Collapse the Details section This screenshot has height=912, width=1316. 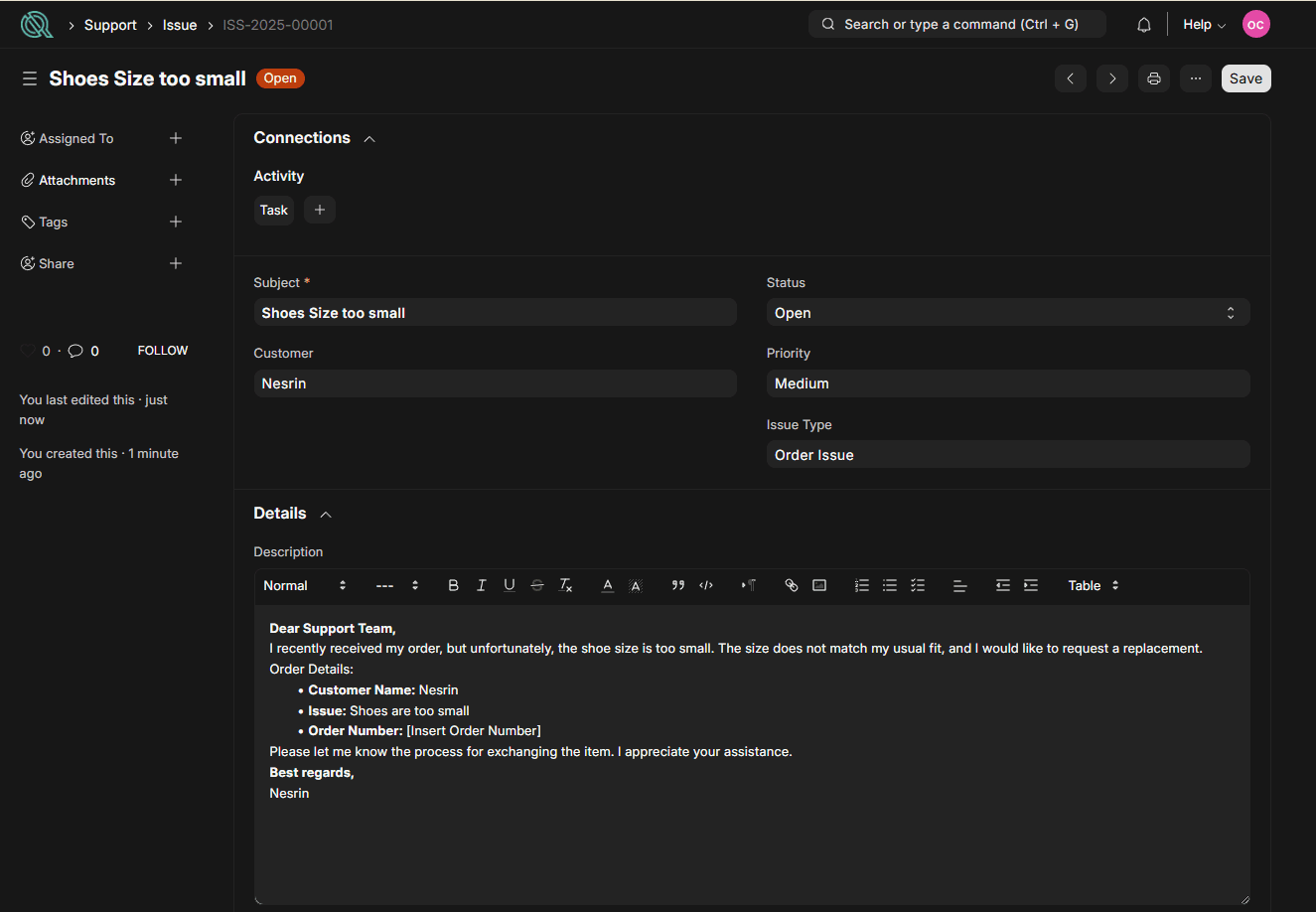coord(326,515)
